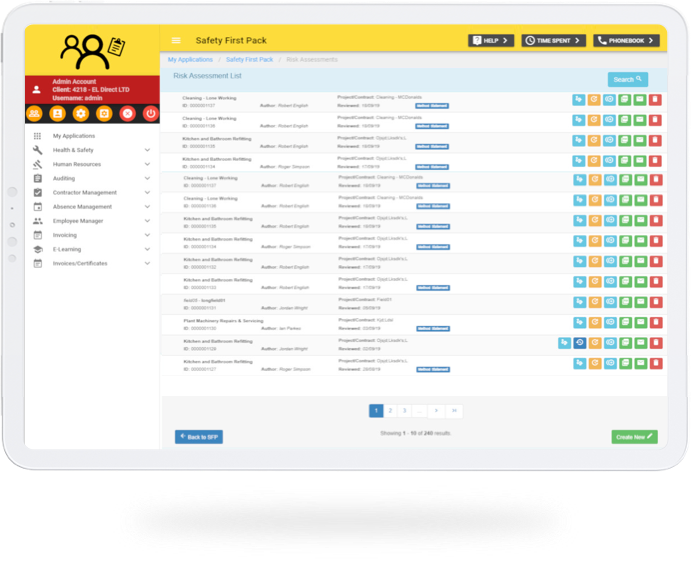Click the hamburger menu icon in yellow header
This screenshot has height=564, width=692.
pyautogui.click(x=176, y=41)
